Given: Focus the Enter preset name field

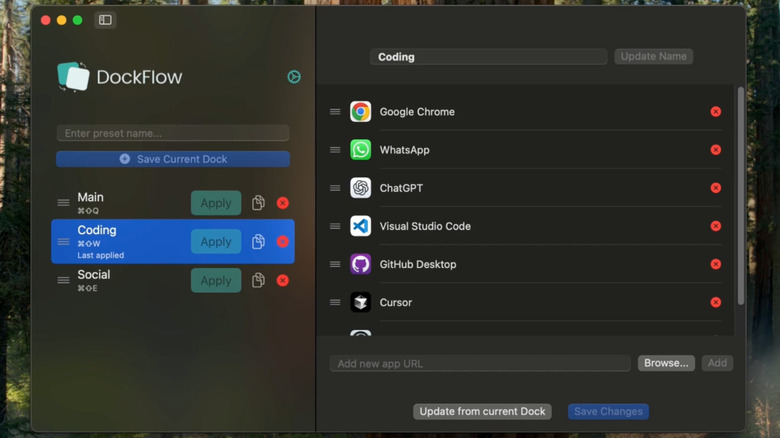Looking at the screenshot, I should point(173,133).
